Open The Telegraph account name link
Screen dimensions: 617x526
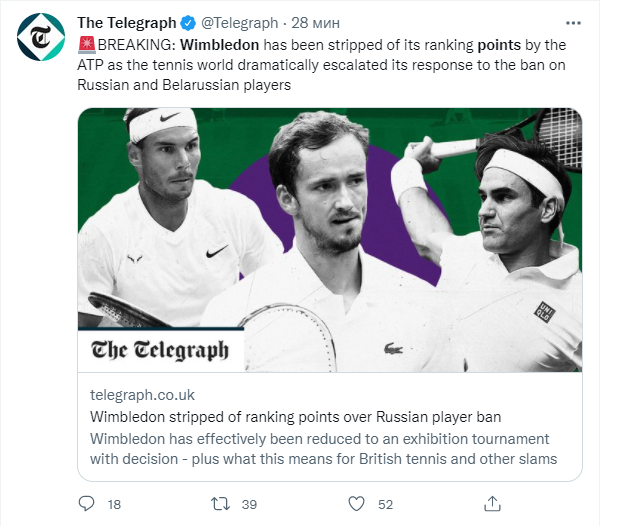[127, 22]
